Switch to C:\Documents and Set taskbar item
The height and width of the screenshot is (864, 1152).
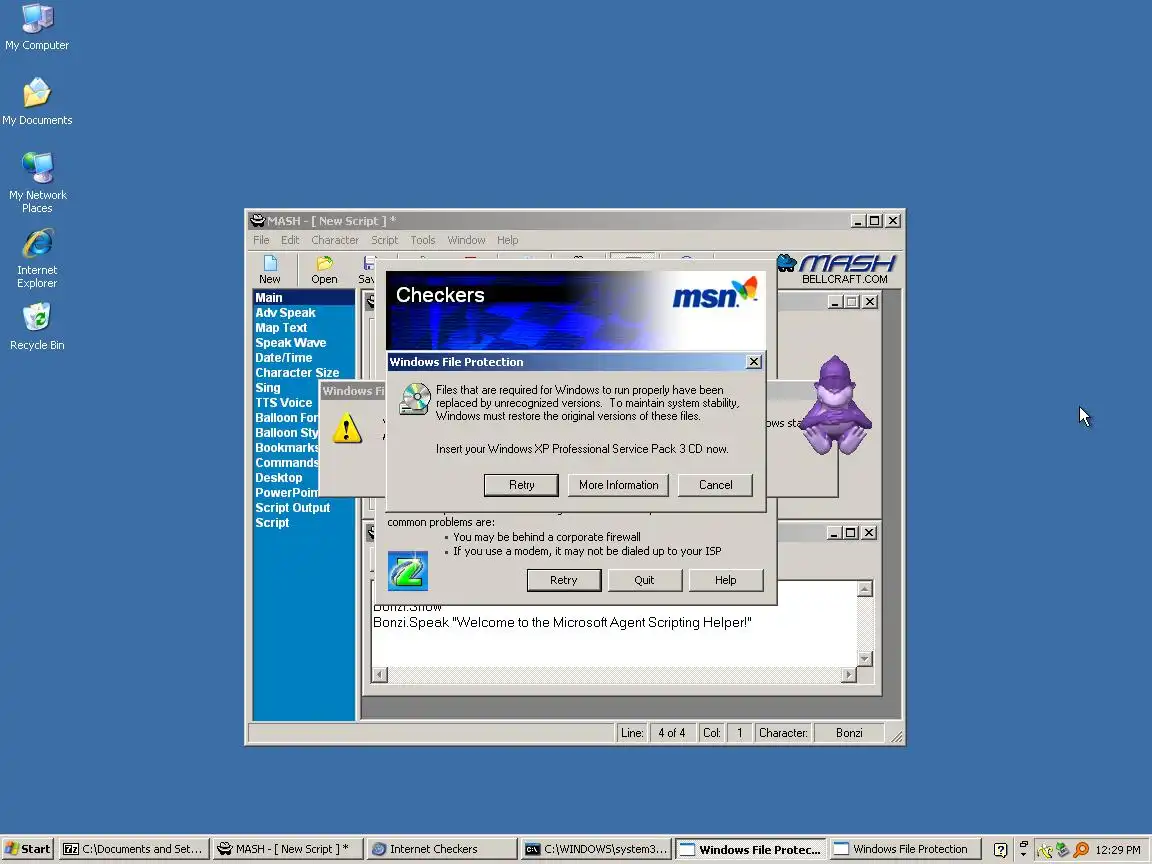[134, 849]
